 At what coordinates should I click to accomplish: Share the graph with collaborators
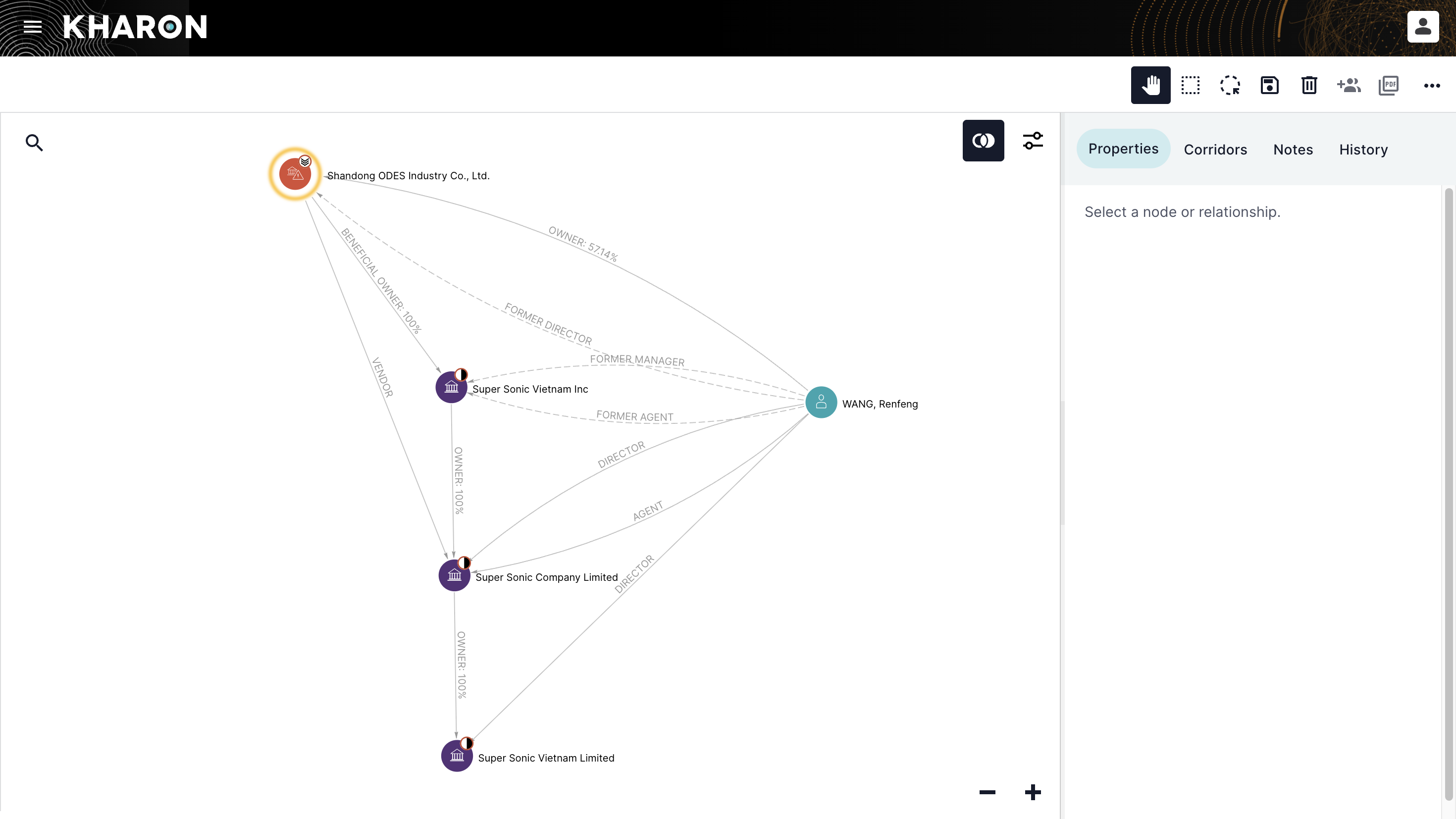coord(1349,85)
